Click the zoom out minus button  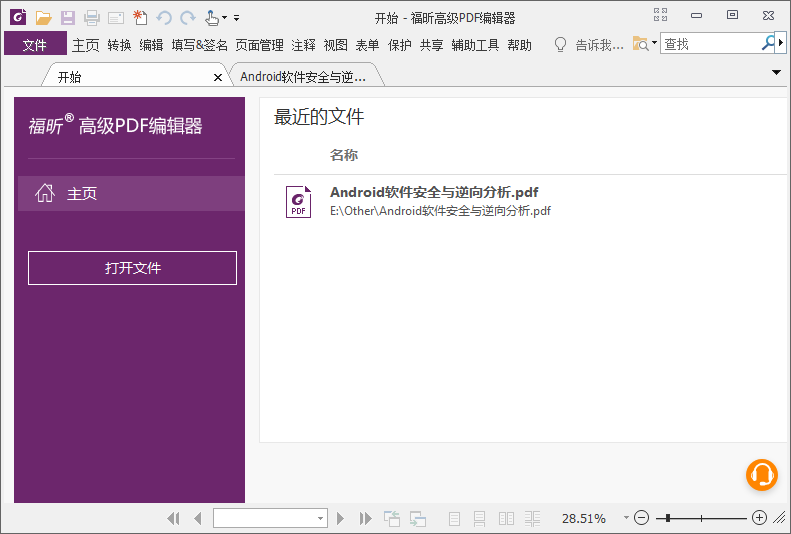click(x=642, y=518)
